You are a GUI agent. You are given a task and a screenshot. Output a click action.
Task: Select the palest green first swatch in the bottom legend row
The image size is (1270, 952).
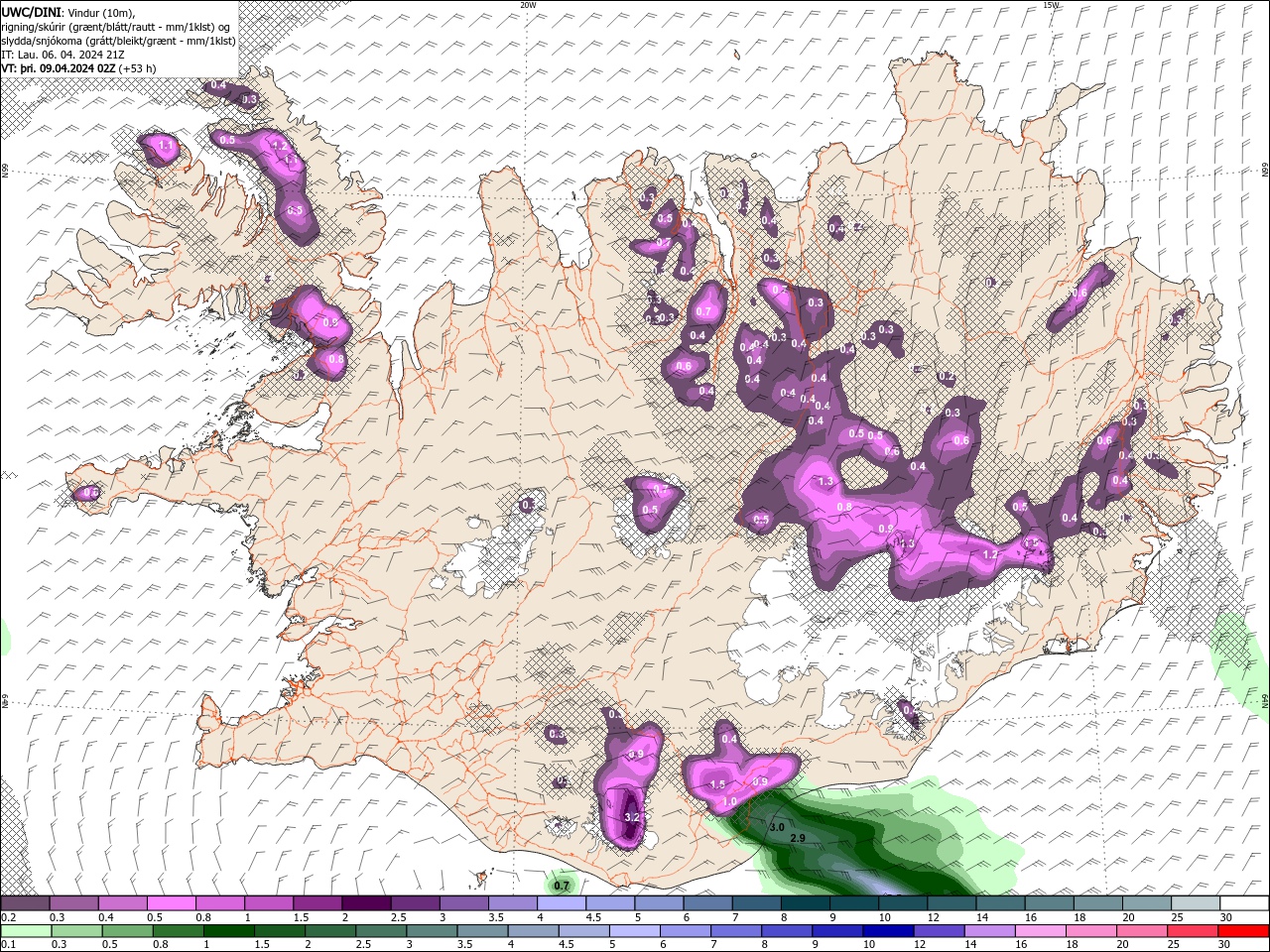25,931
